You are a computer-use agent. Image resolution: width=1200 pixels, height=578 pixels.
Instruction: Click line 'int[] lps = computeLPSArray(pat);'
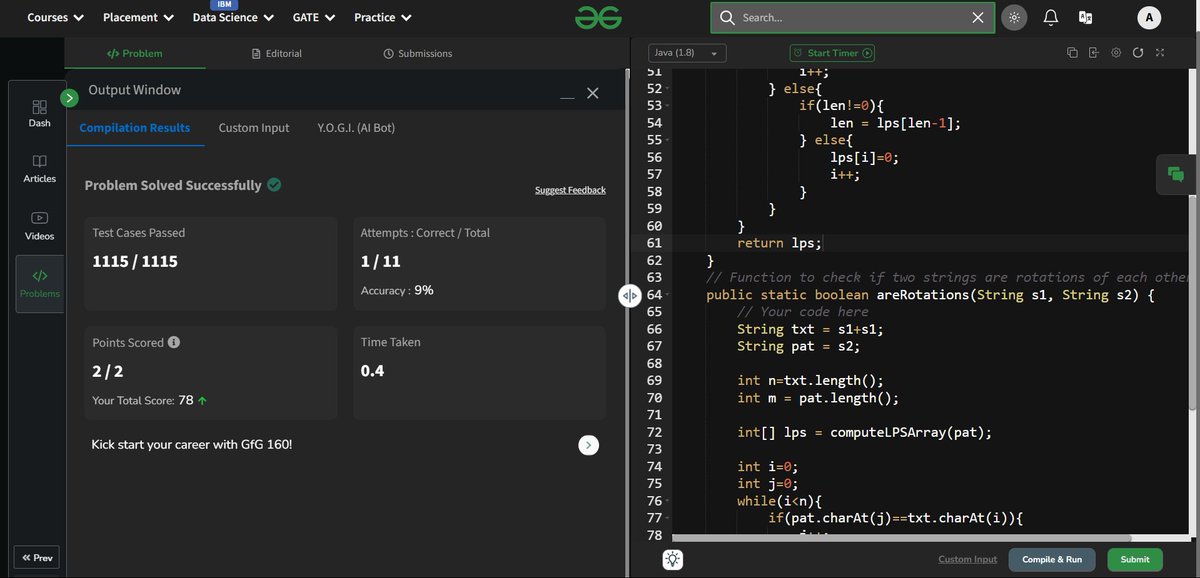tap(865, 432)
